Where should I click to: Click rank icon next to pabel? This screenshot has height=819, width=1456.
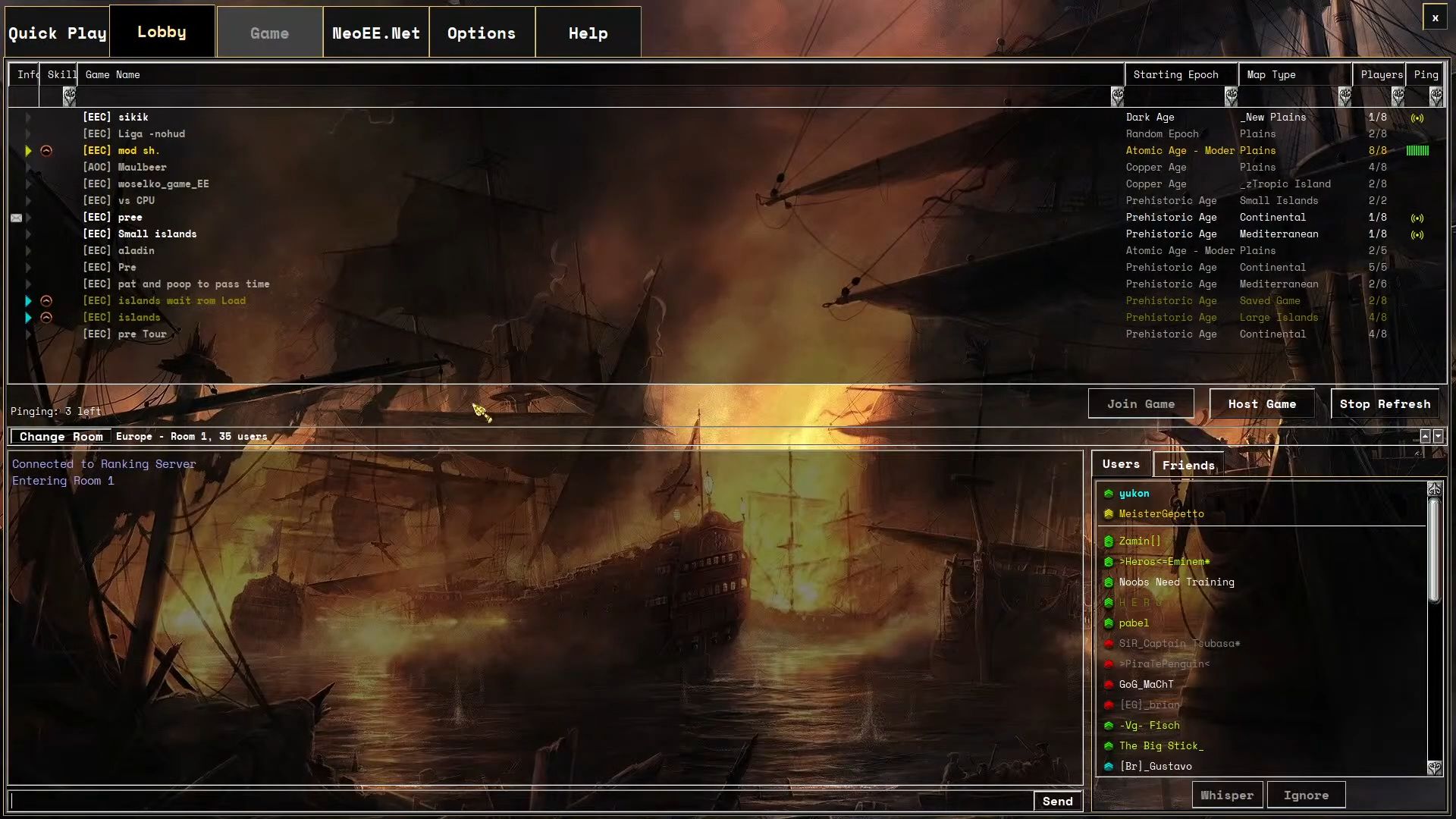[1109, 623]
